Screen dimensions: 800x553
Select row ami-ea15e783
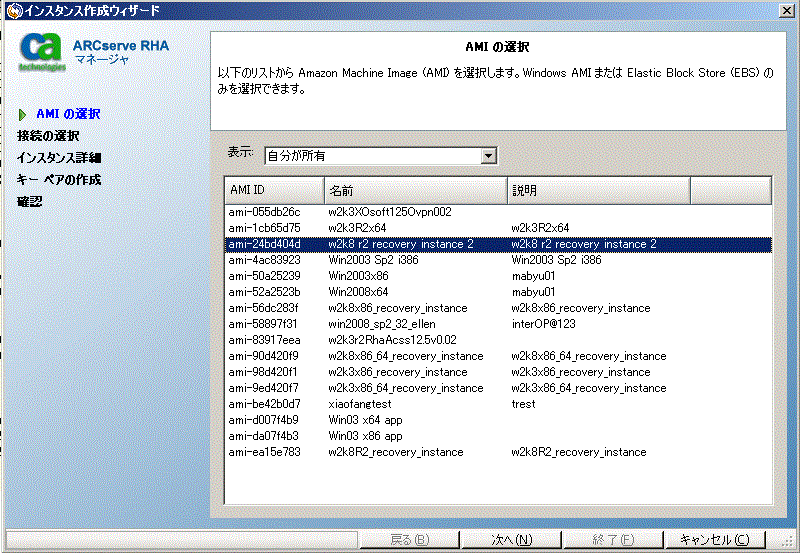[498, 452]
